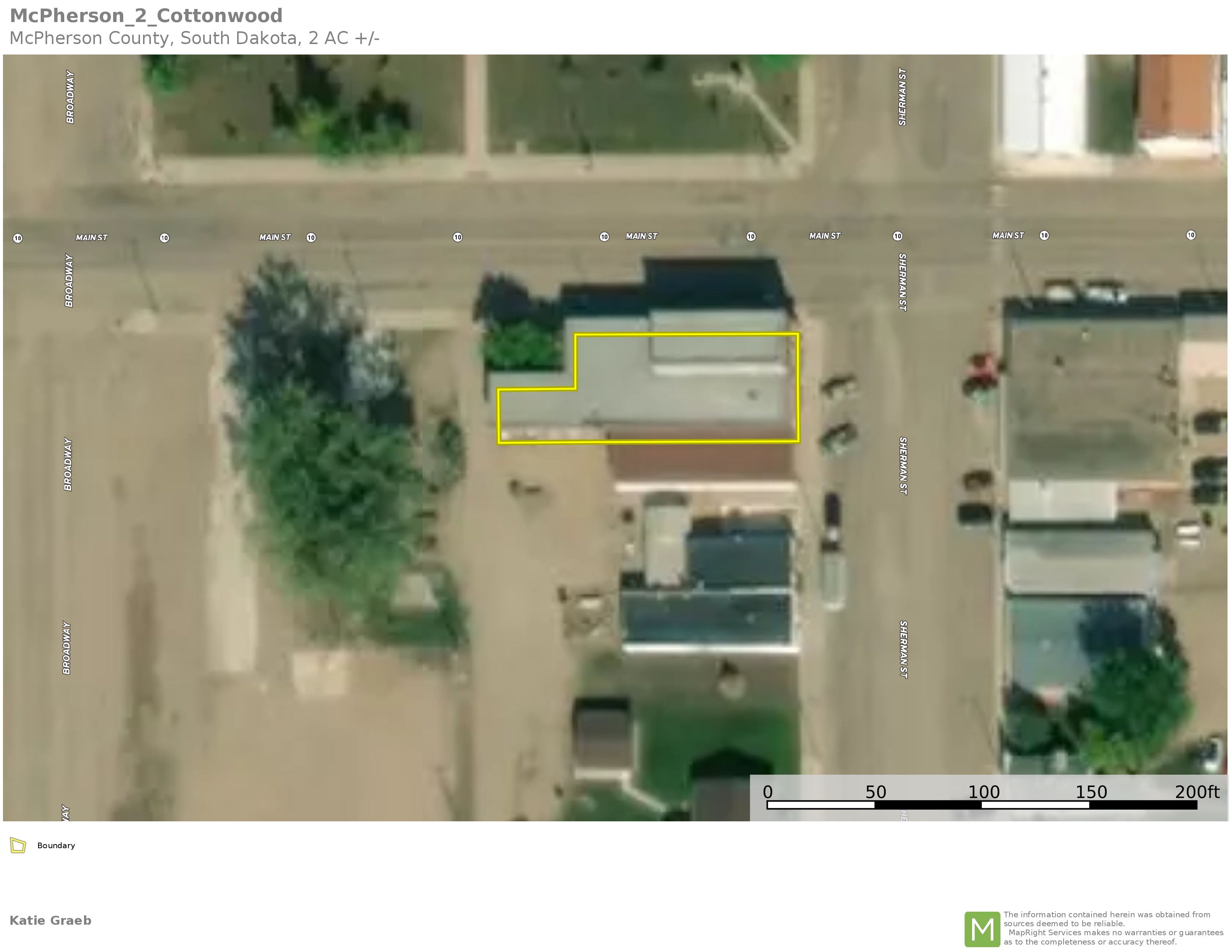Click the McPherson County subtitle text

coord(194,38)
